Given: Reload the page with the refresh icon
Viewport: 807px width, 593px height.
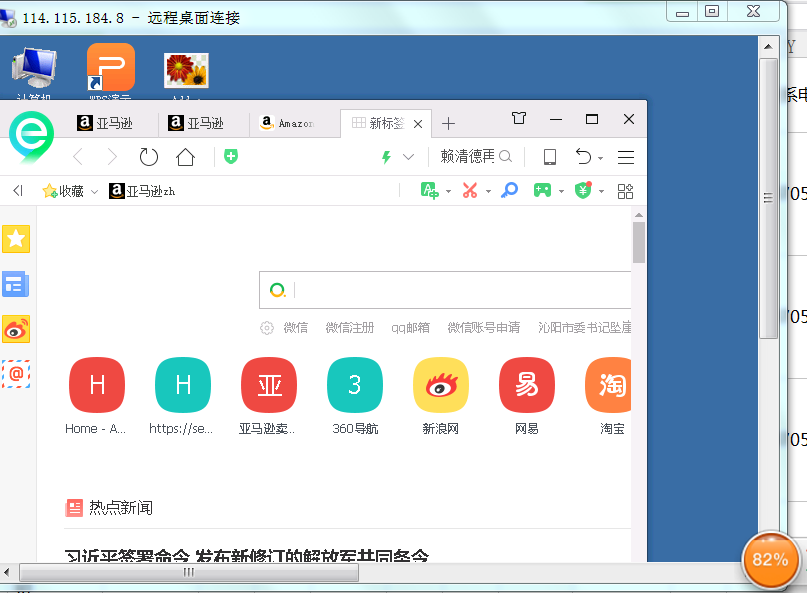Looking at the screenshot, I should 149,156.
